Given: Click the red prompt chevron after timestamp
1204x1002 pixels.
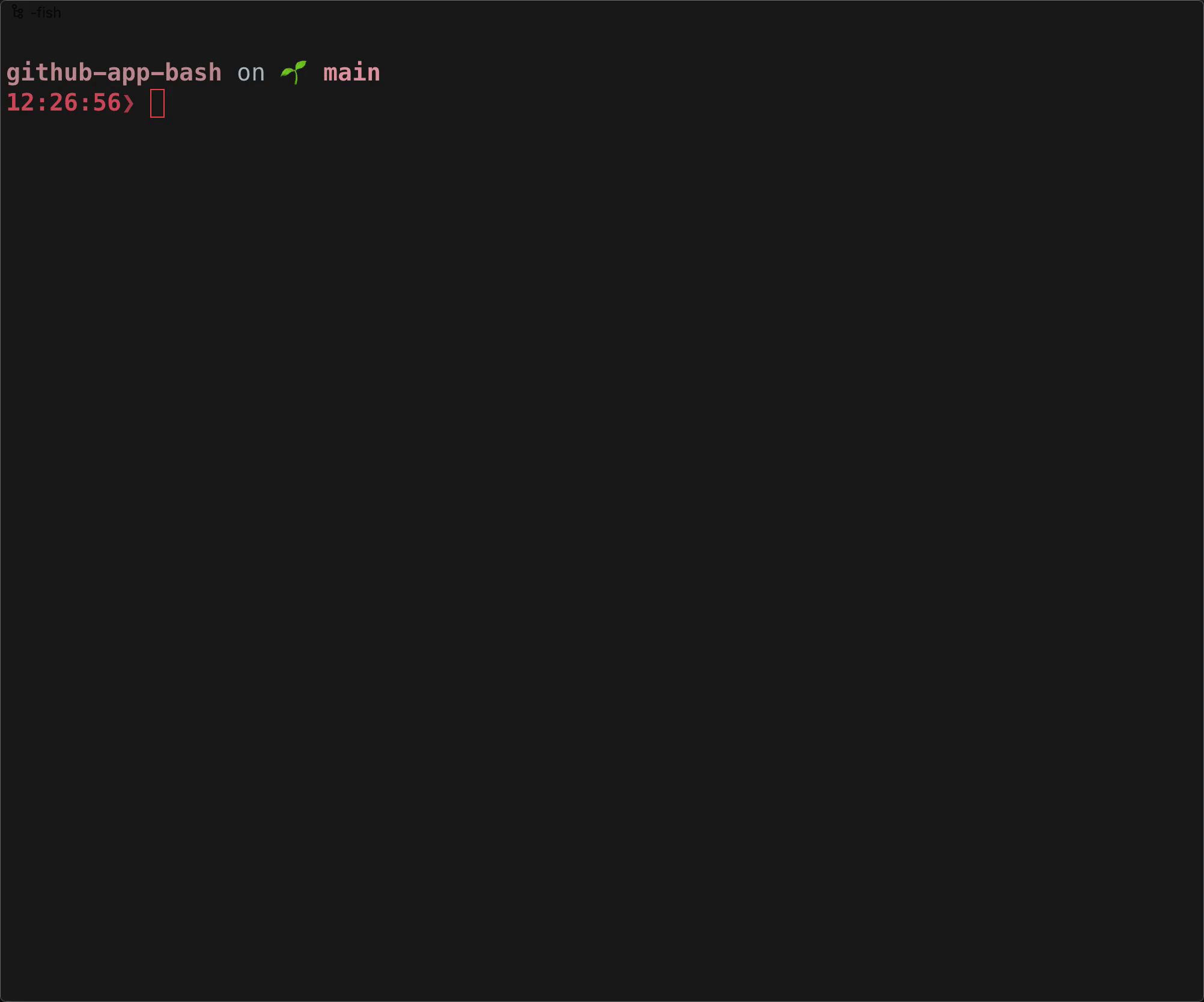Looking at the screenshot, I should click(x=129, y=103).
